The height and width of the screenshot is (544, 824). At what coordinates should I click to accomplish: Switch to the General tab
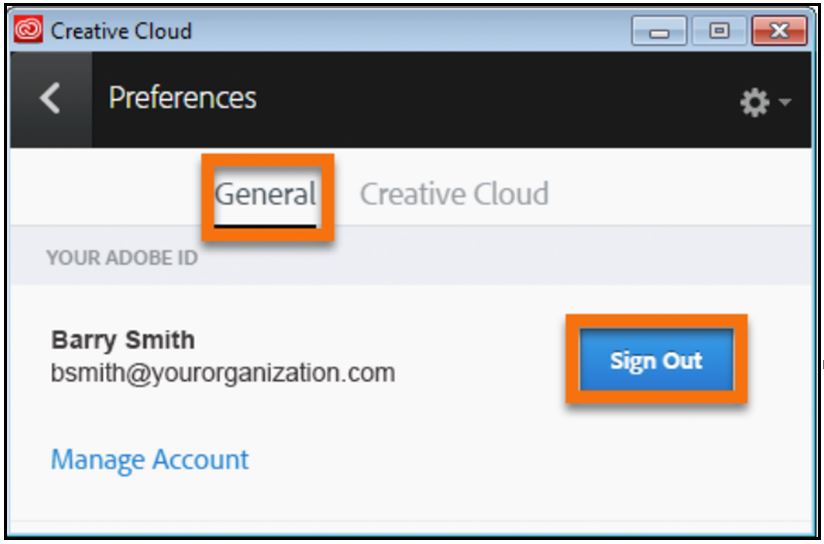(265, 193)
